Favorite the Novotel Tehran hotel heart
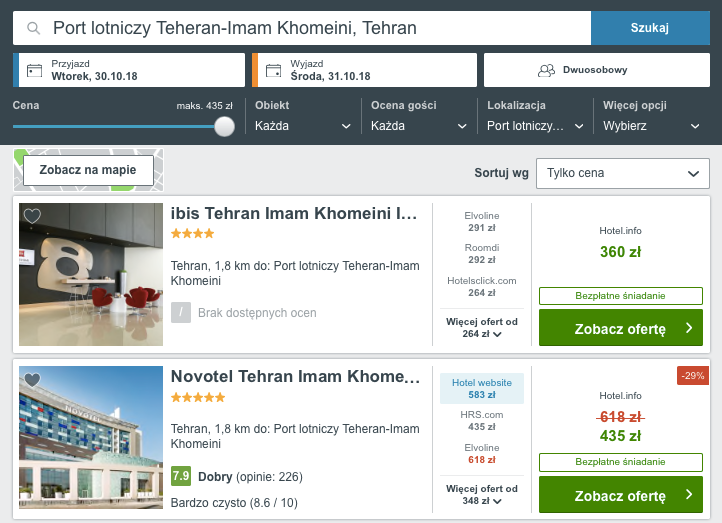This screenshot has height=523, width=722. pos(32,380)
